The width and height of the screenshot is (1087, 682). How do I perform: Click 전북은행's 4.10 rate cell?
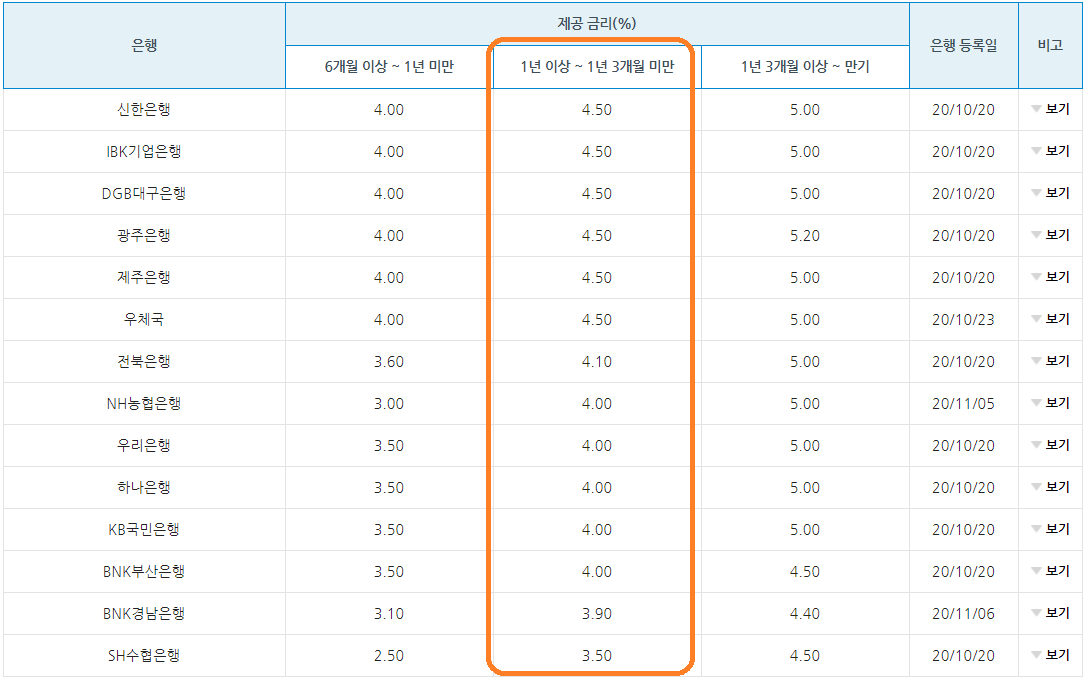pos(597,362)
